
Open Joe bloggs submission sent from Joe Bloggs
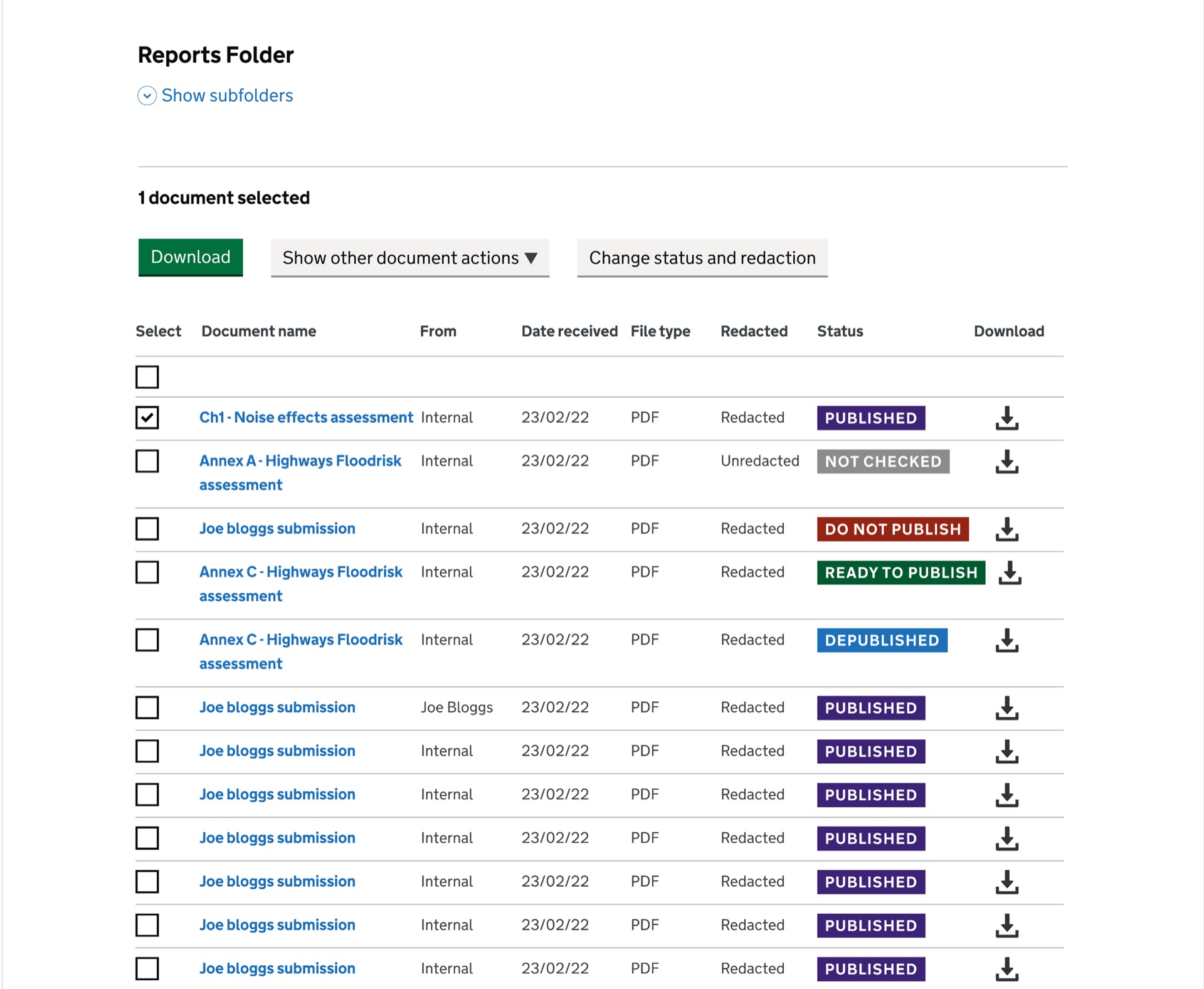click(277, 707)
